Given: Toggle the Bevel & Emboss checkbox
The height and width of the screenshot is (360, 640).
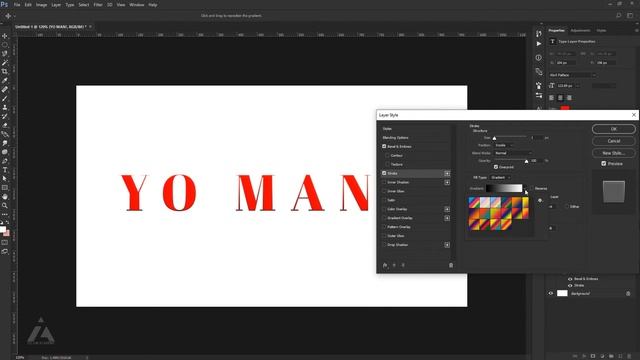Looking at the screenshot, I should click(x=384, y=146).
